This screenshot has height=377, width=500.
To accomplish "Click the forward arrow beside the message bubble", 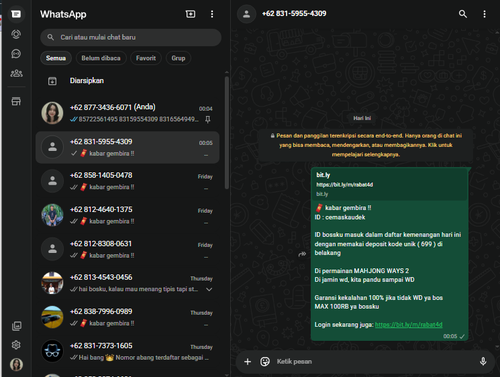I will 302,254.
